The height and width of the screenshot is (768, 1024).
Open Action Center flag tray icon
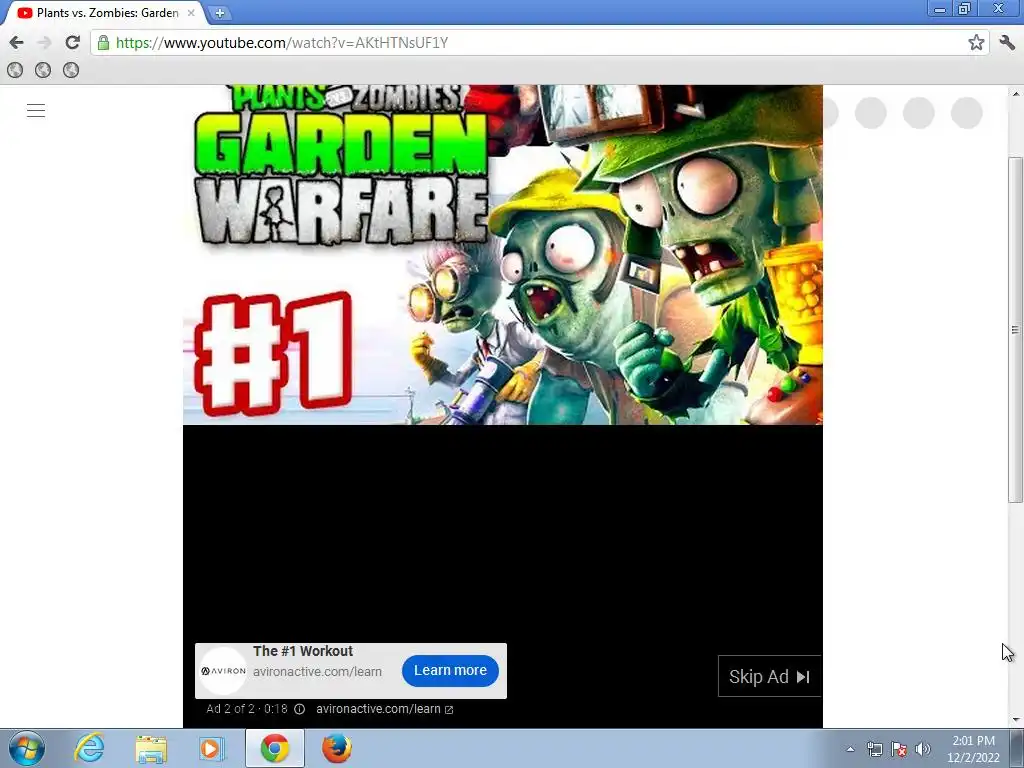899,749
